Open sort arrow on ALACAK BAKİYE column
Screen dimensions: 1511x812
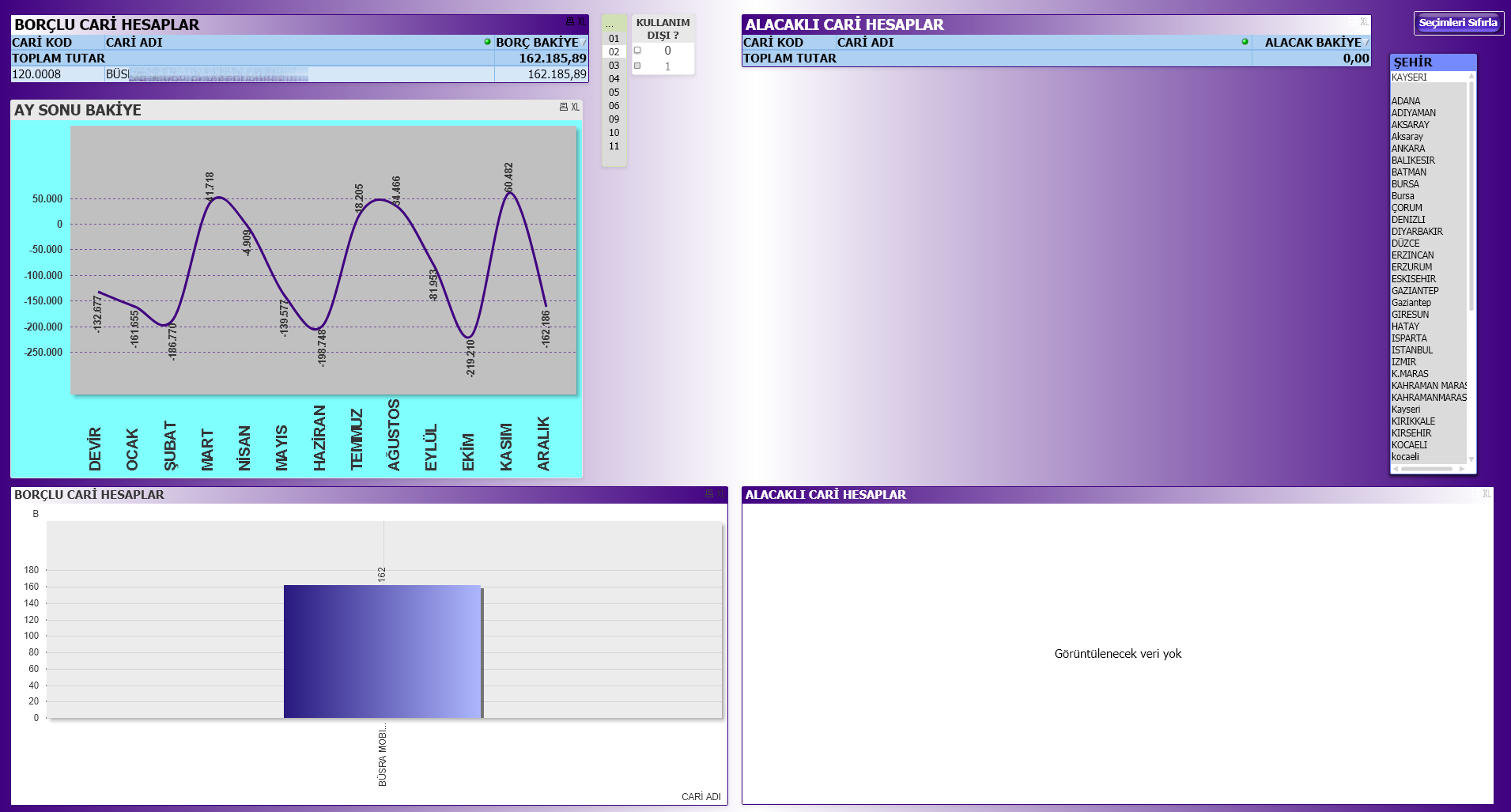[x=1366, y=42]
